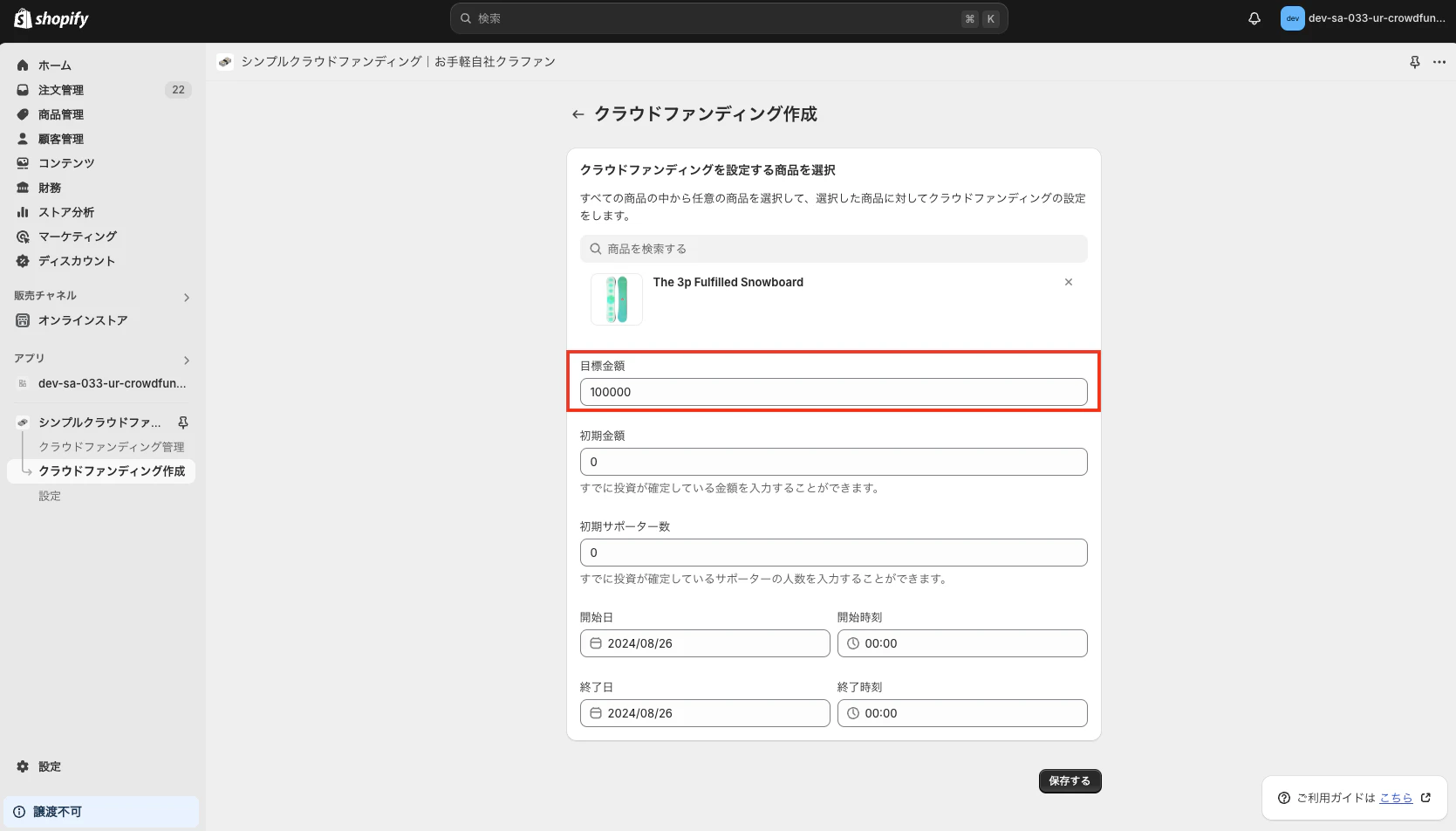Expand the 販売チャネル section

coord(186,297)
